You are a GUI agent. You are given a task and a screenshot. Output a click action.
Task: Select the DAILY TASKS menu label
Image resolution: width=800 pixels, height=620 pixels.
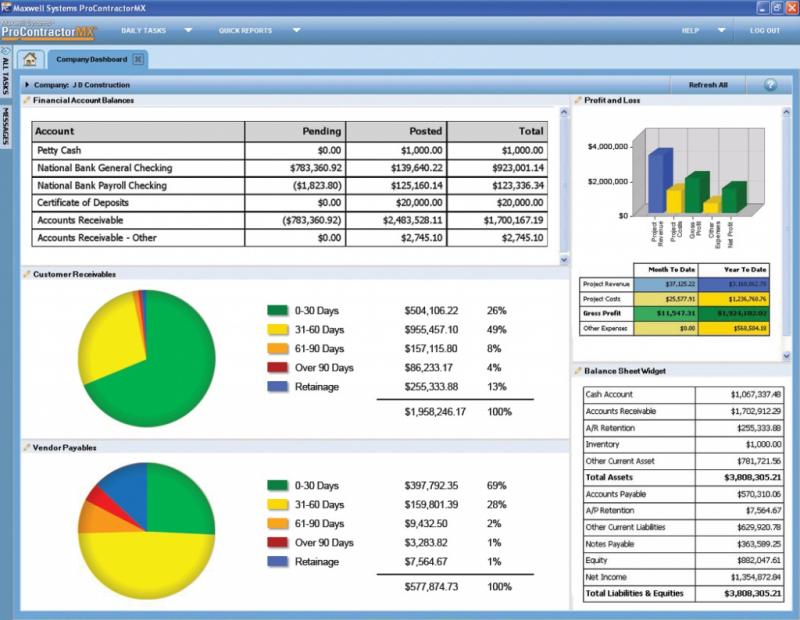(143, 31)
